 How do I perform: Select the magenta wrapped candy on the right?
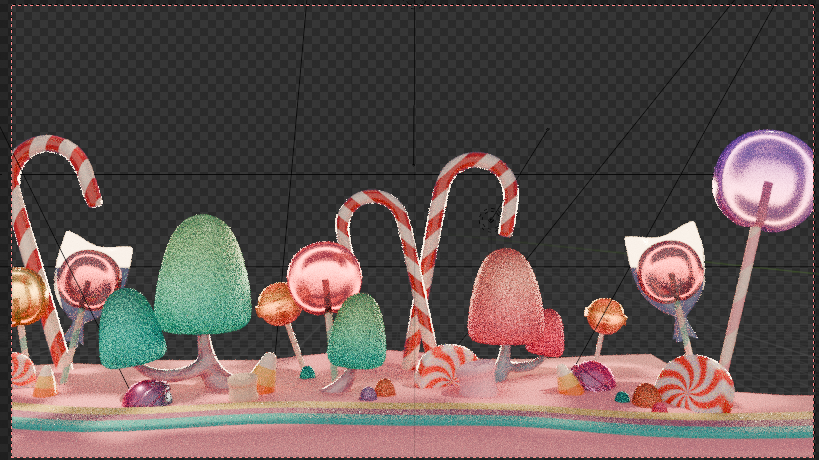[x=593, y=376]
